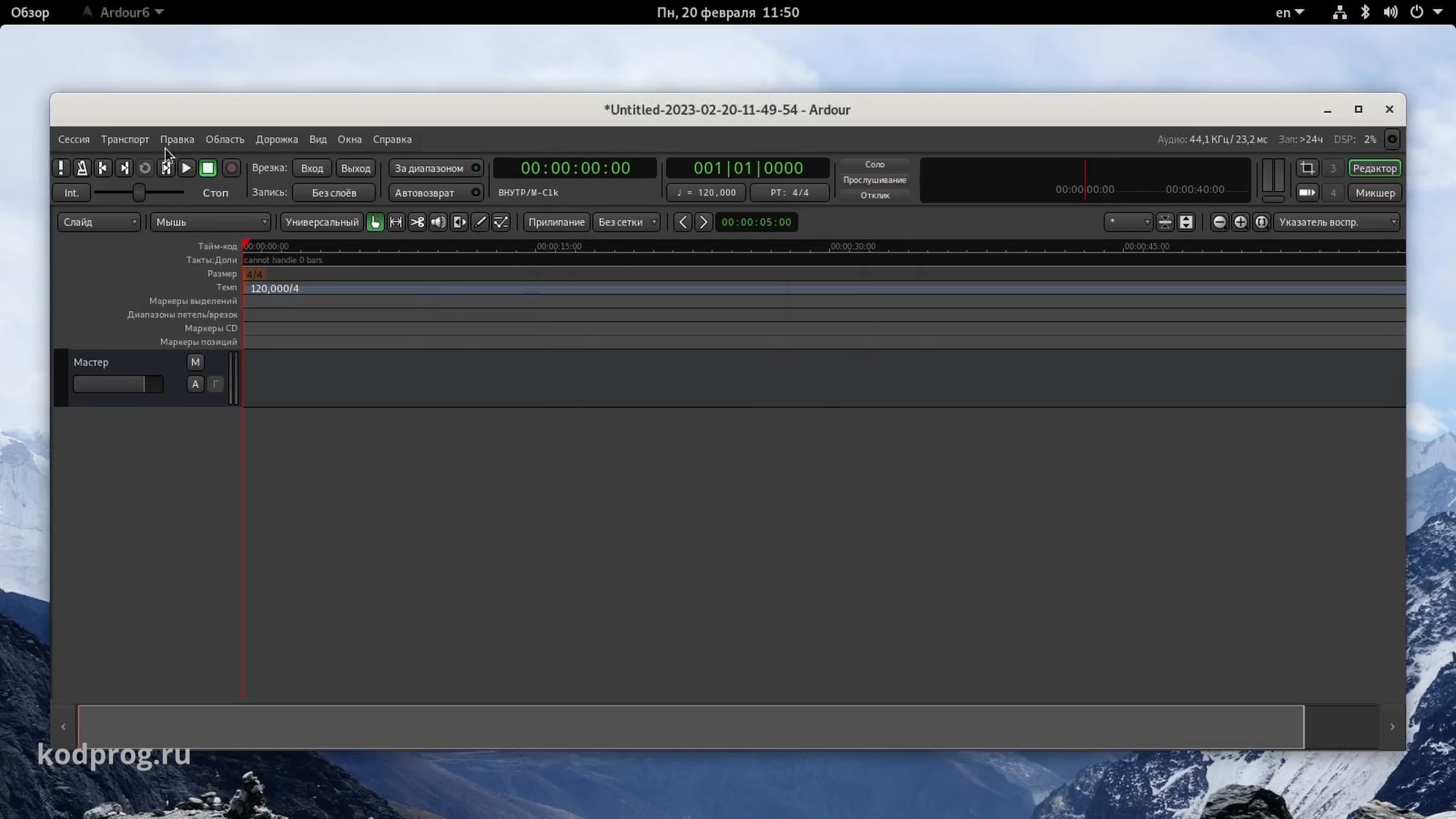The width and height of the screenshot is (1456, 819).
Task: Toggle the Прослушивание indicator
Action: click(874, 180)
